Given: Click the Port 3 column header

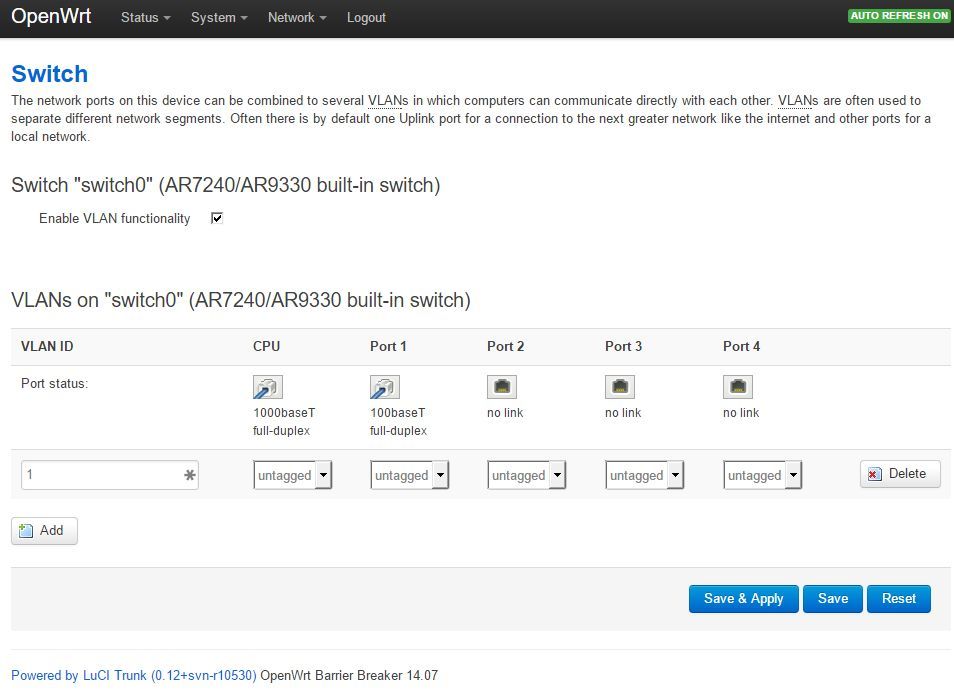Looking at the screenshot, I should (x=624, y=346).
